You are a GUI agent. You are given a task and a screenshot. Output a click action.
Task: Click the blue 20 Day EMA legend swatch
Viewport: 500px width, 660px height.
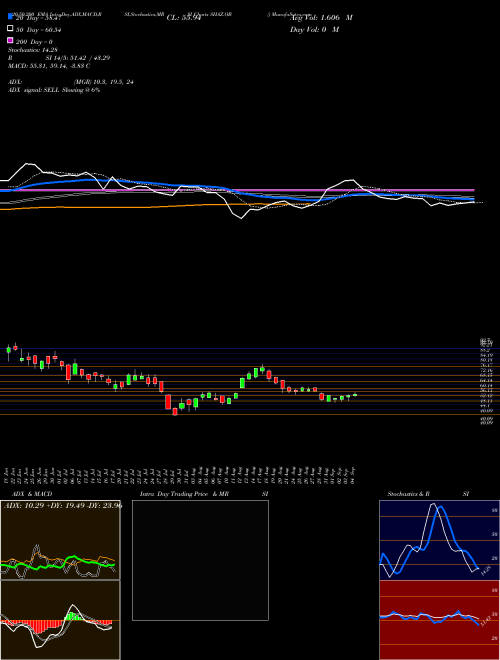10,17
